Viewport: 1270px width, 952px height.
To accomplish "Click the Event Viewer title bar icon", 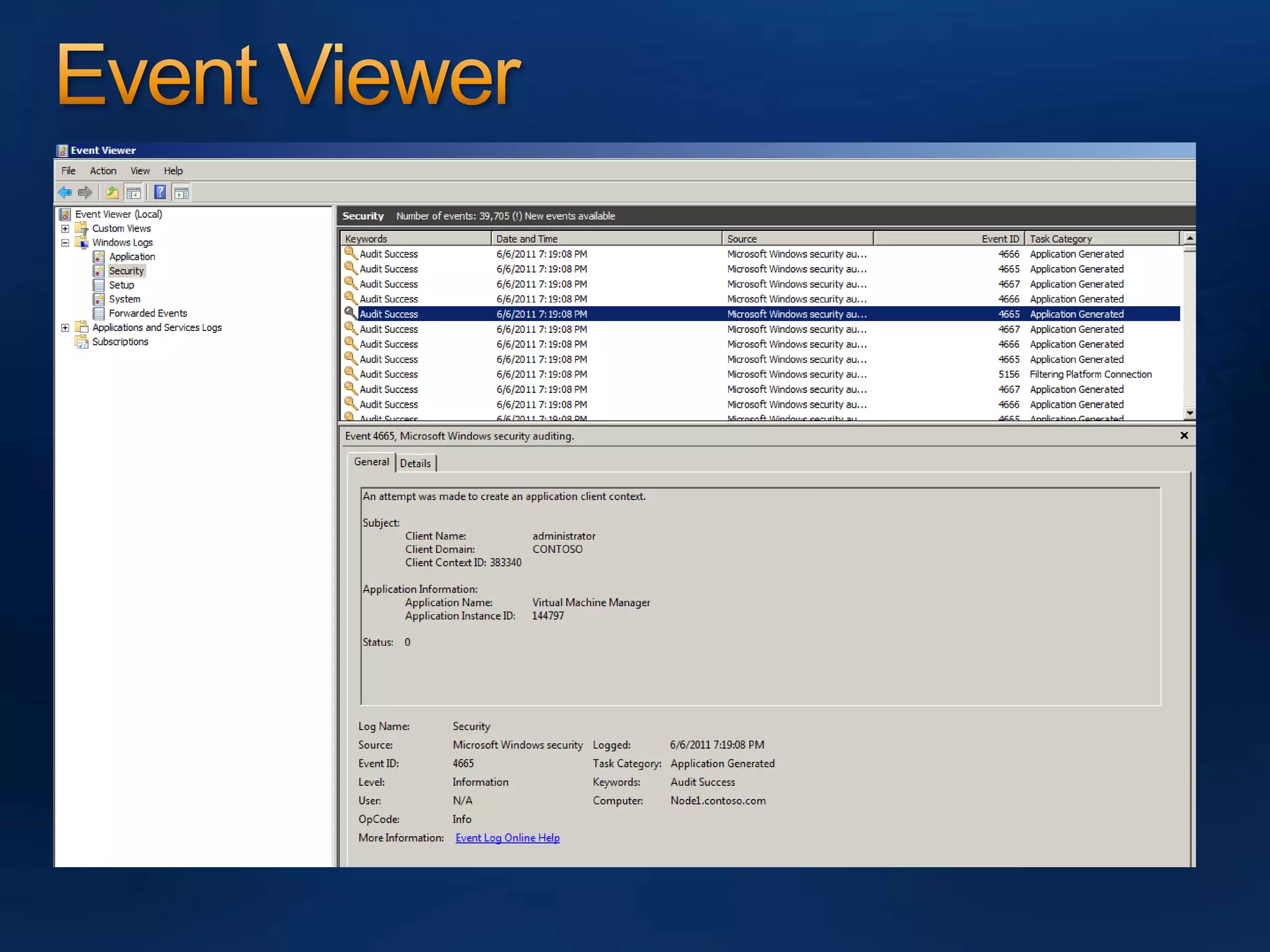I will (x=62, y=150).
